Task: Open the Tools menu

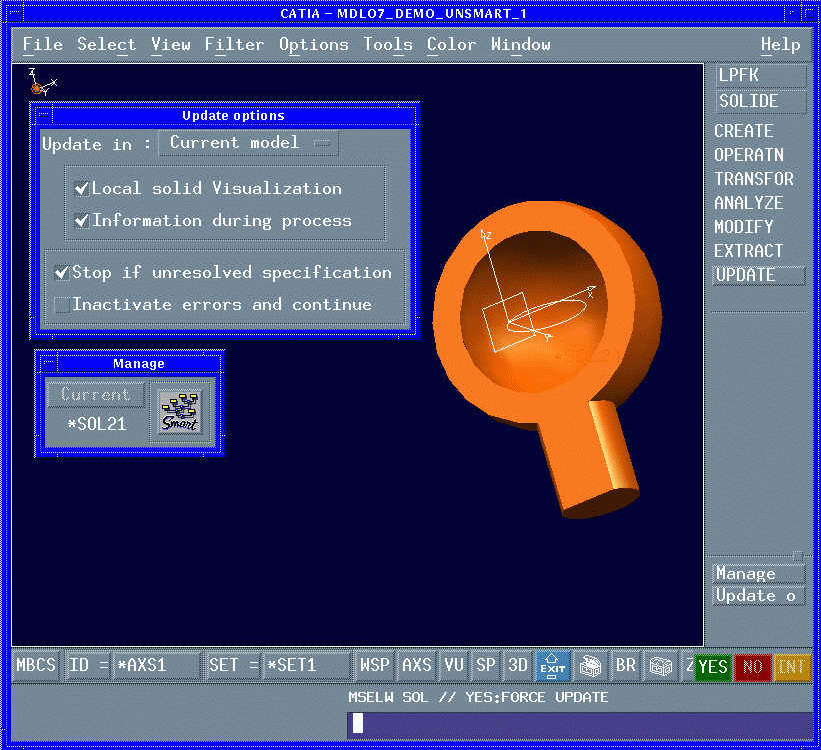Action: 388,45
